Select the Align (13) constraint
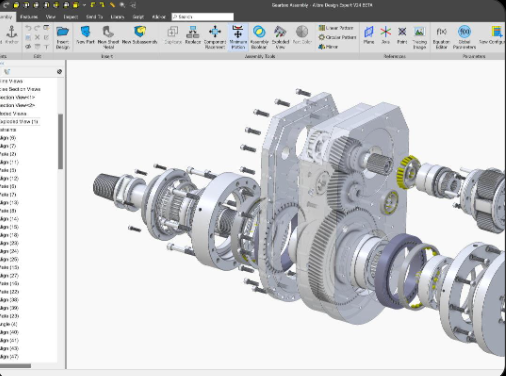This screenshot has width=506, height=376. (9, 203)
